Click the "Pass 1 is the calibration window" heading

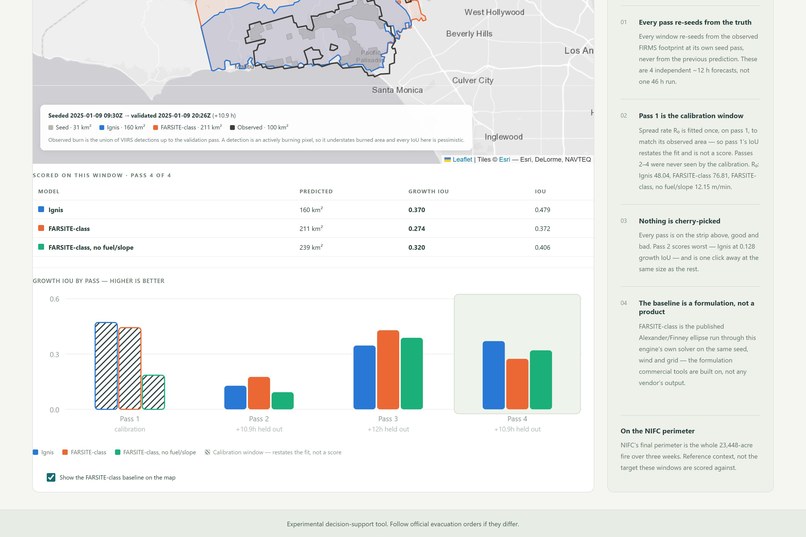click(x=691, y=116)
